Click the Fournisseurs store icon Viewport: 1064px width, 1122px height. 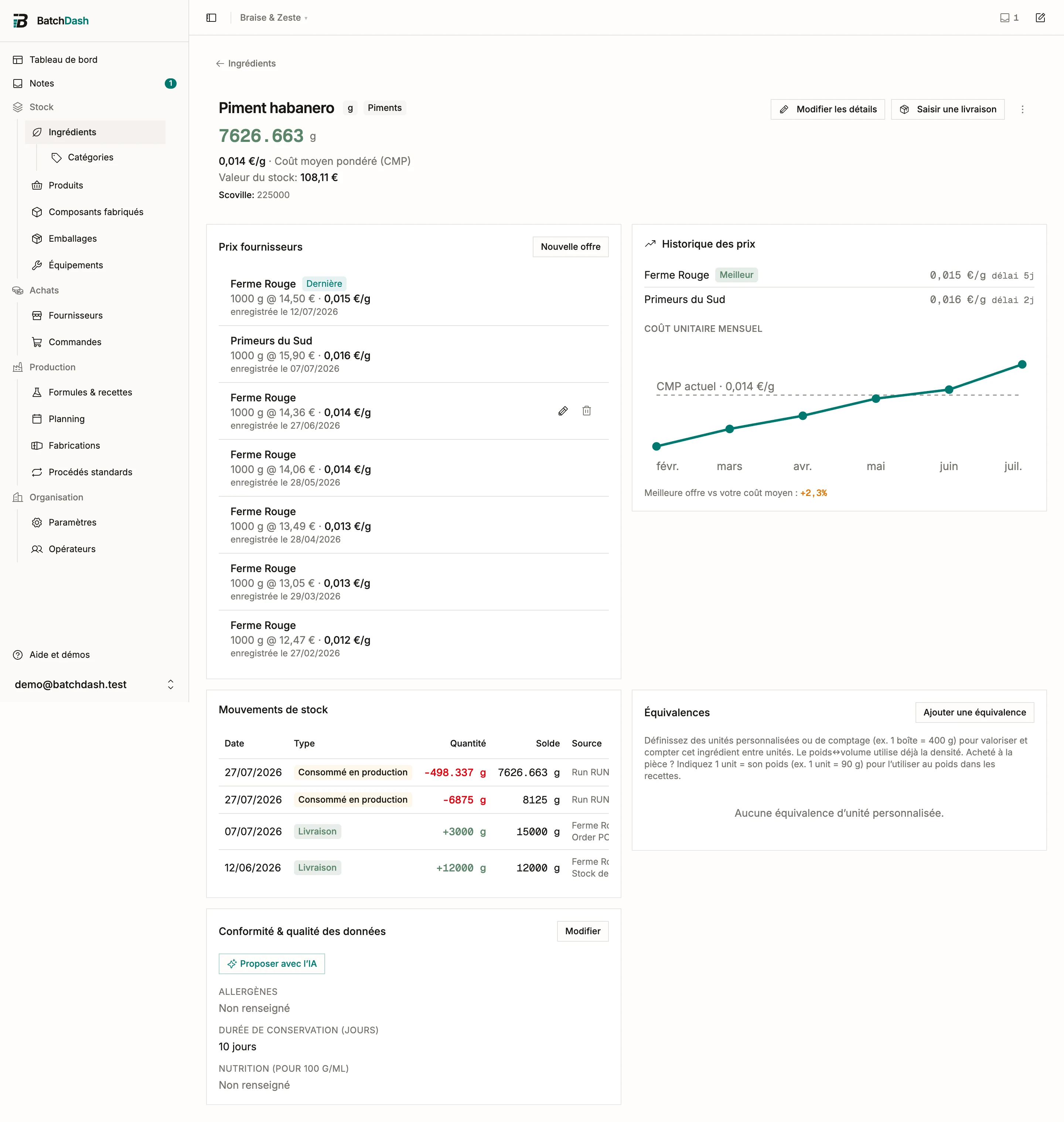37,315
